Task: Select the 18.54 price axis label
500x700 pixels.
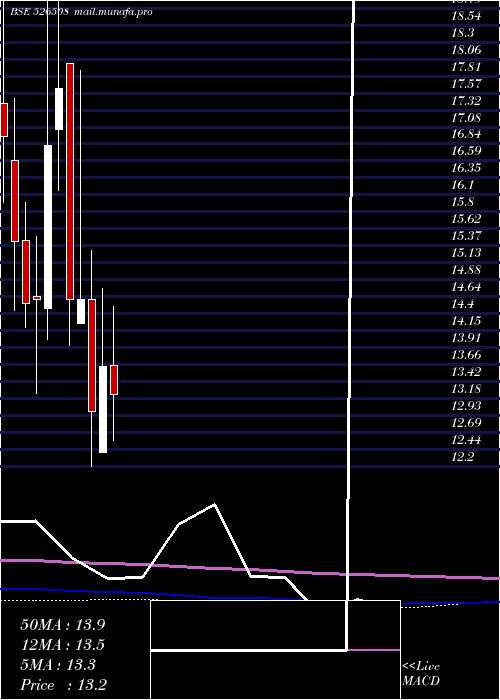Action: [x=466, y=17]
